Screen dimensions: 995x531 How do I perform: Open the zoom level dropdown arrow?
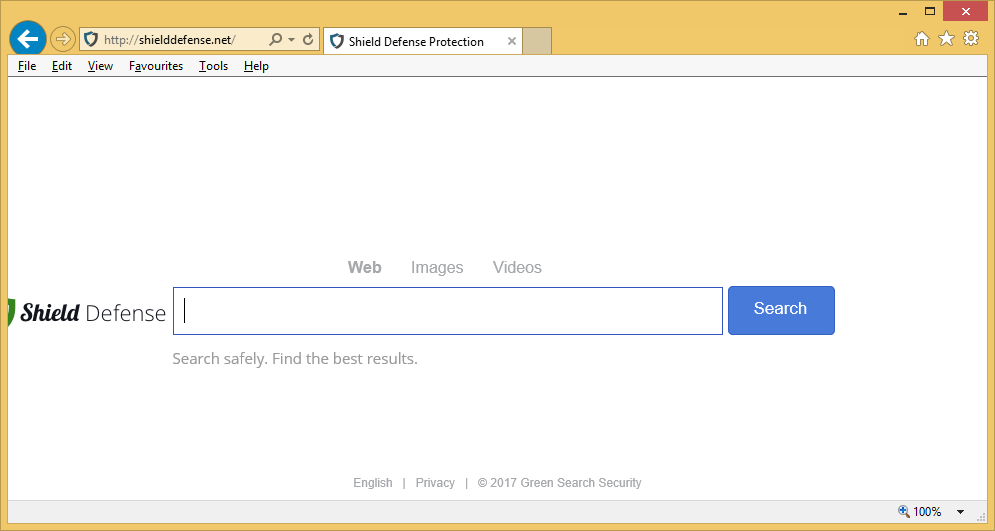pyautogui.click(x=960, y=512)
